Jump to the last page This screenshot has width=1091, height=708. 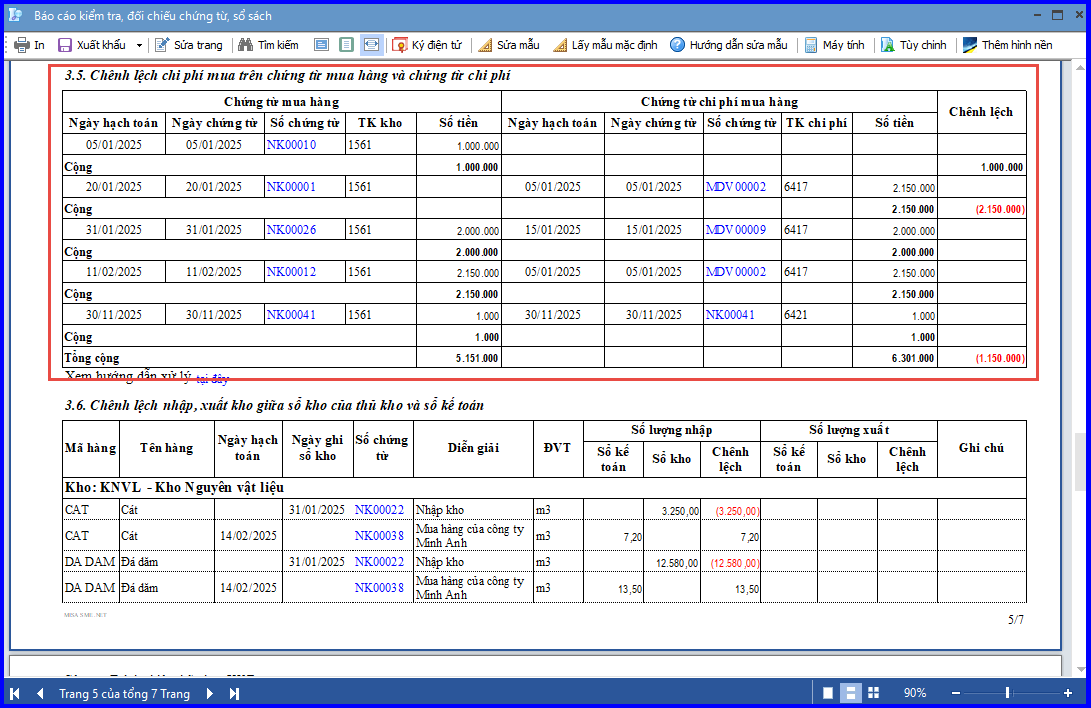pos(234,693)
